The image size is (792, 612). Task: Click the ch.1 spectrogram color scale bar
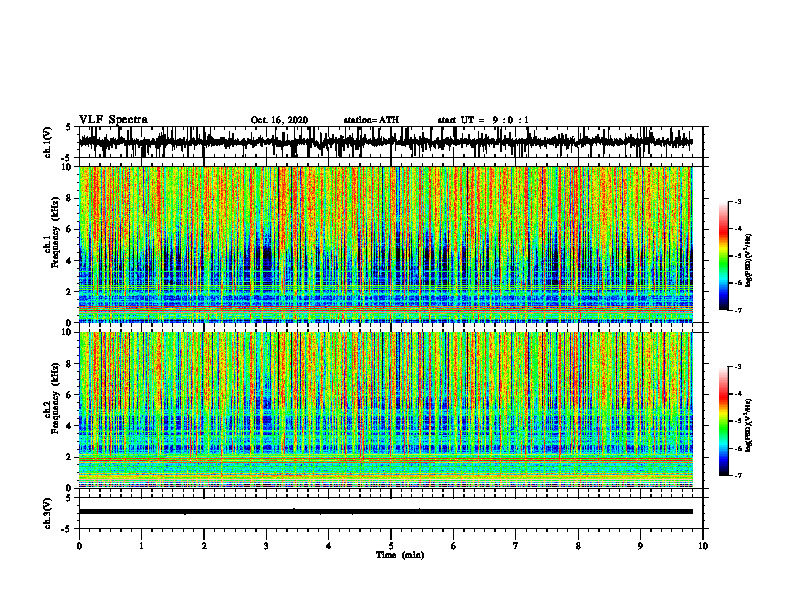pyautogui.click(x=724, y=256)
